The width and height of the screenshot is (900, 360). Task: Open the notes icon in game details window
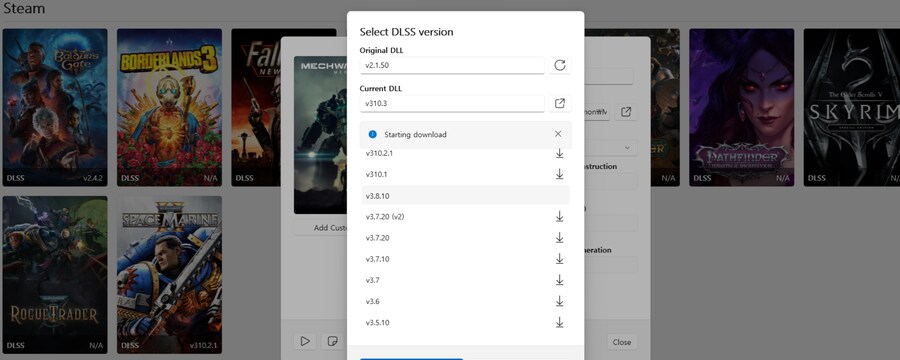point(332,341)
